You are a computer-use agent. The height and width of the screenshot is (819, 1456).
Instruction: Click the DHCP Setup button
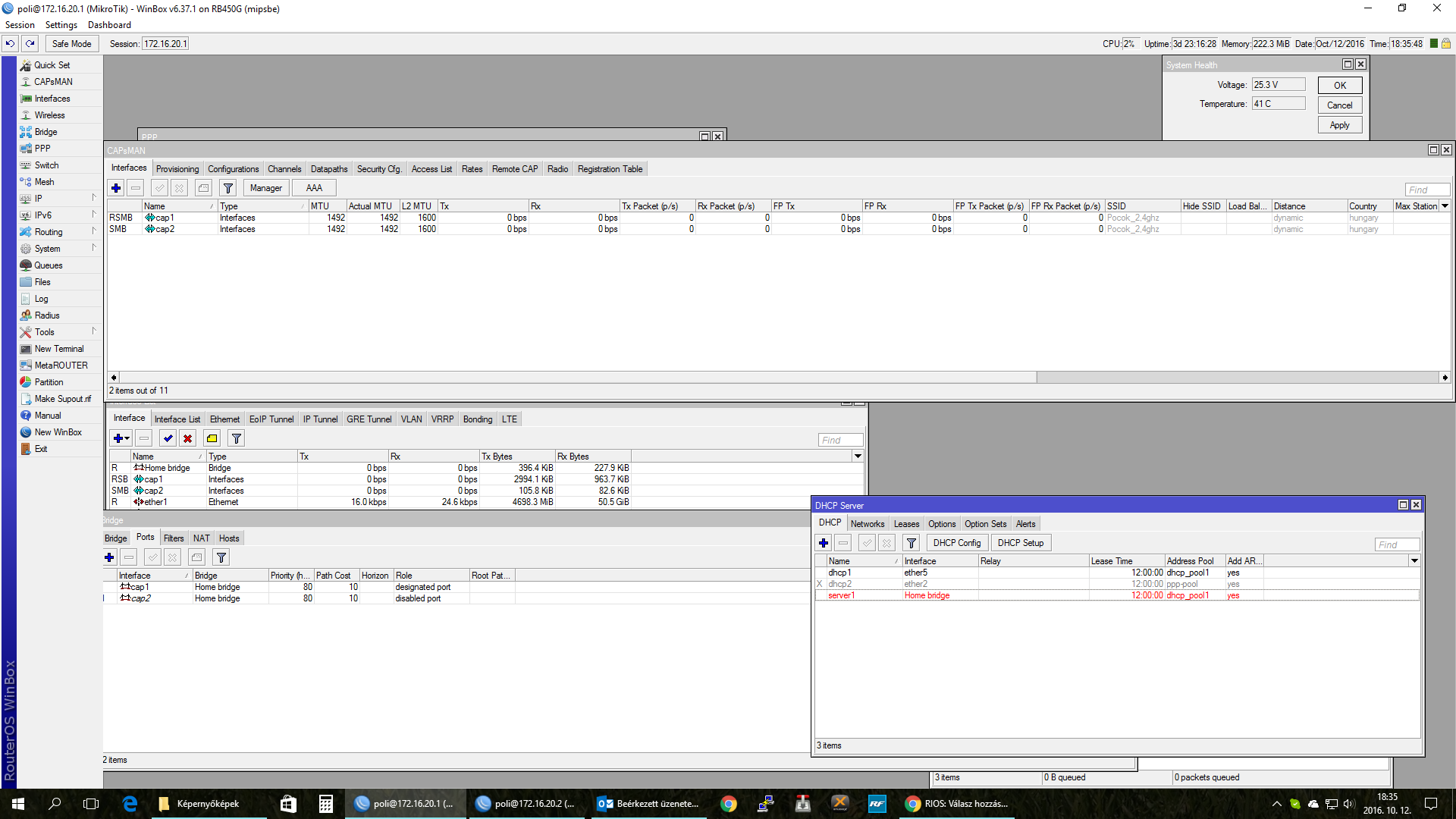tap(1021, 543)
